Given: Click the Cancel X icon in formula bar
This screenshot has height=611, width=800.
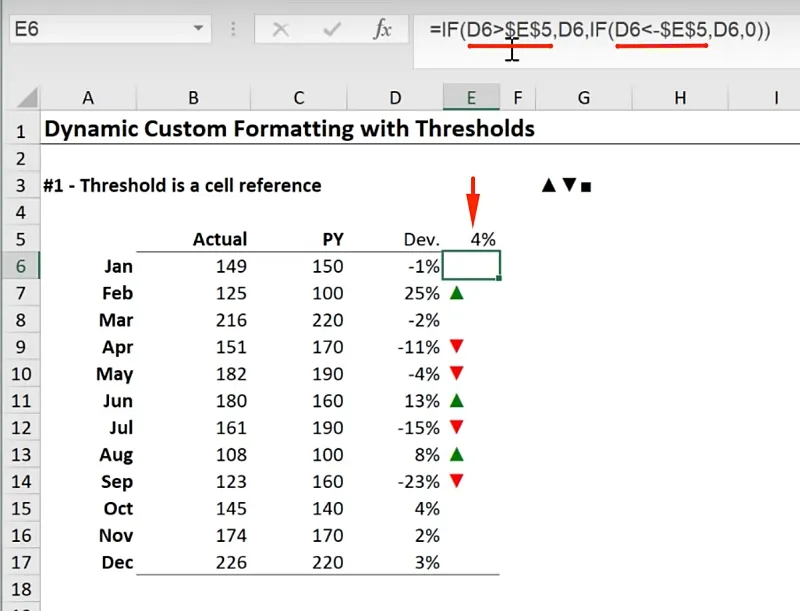Looking at the screenshot, I should click(281, 30).
